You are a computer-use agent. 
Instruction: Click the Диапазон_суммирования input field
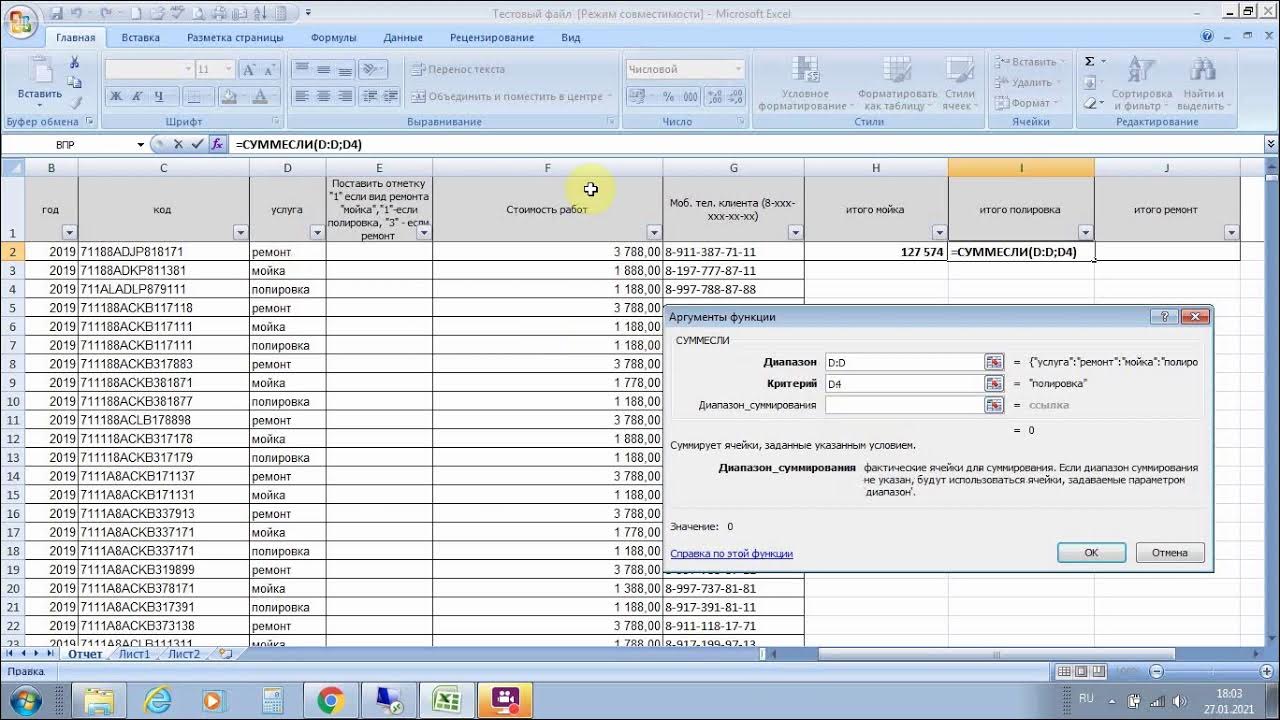904,405
